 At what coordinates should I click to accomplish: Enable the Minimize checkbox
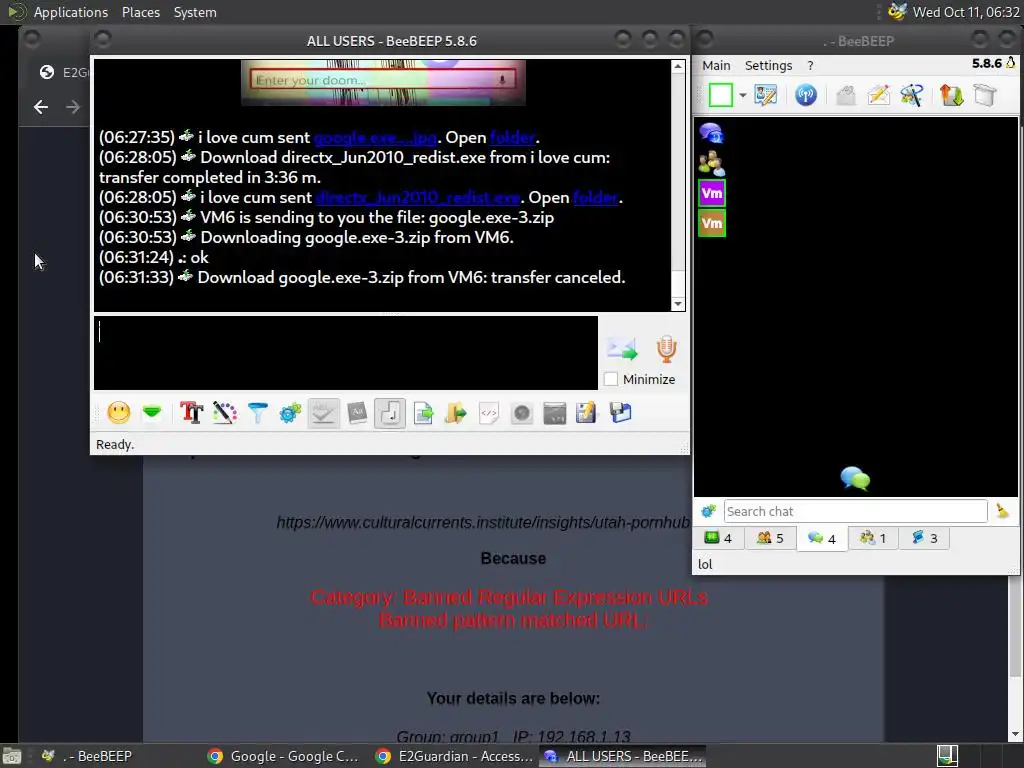pyautogui.click(x=611, y=379)
